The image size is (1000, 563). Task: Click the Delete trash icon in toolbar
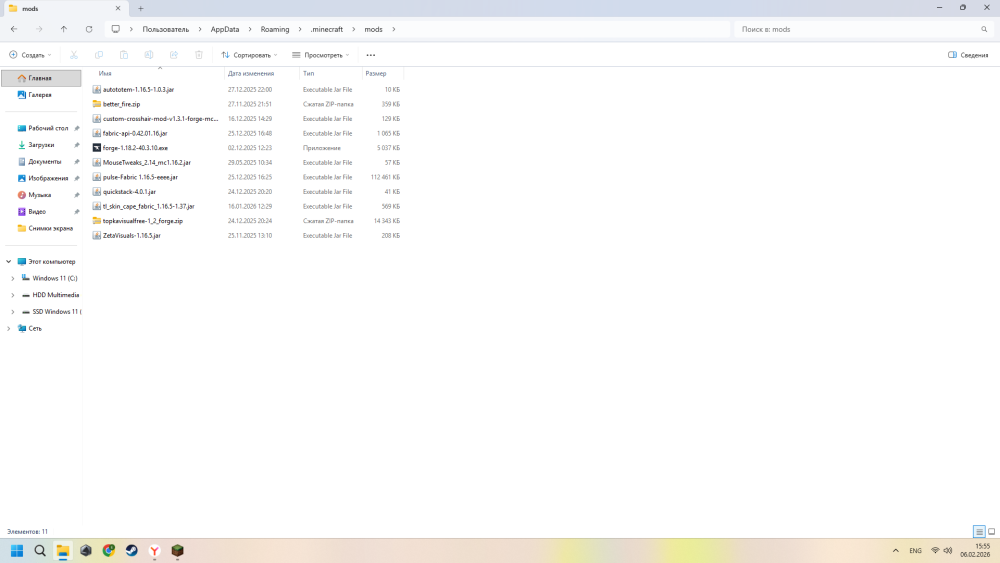[x=199, y=55]
